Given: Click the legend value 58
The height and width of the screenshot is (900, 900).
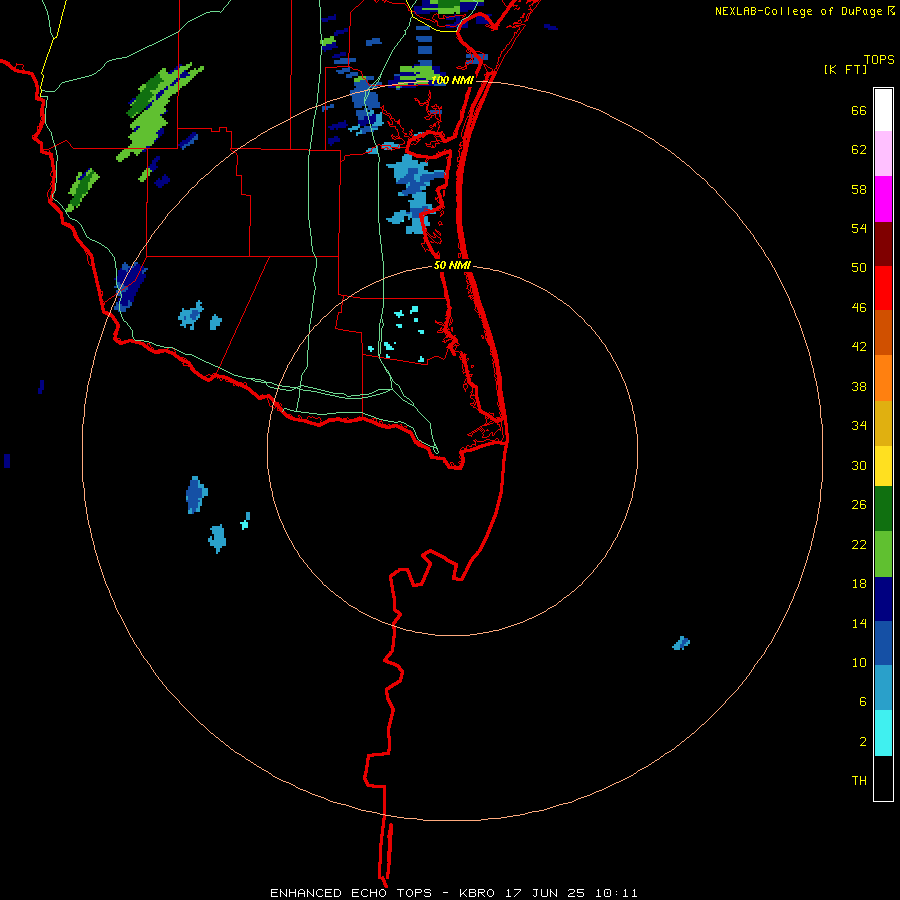Looking at the screenshot, I should click(859, 189).
